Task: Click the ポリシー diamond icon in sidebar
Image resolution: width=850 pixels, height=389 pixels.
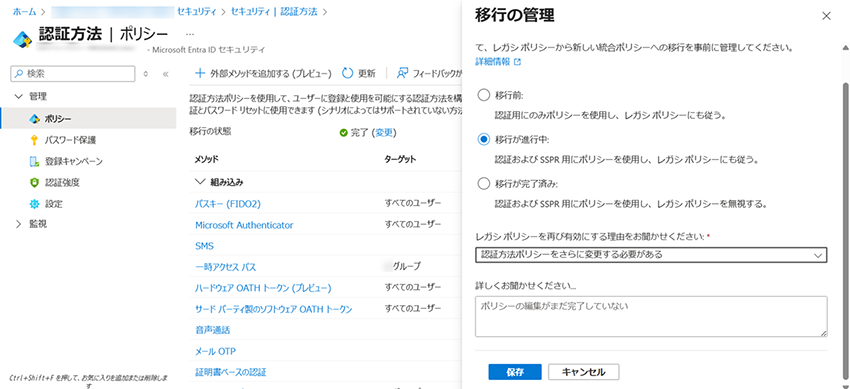Action: coord(35,119)
